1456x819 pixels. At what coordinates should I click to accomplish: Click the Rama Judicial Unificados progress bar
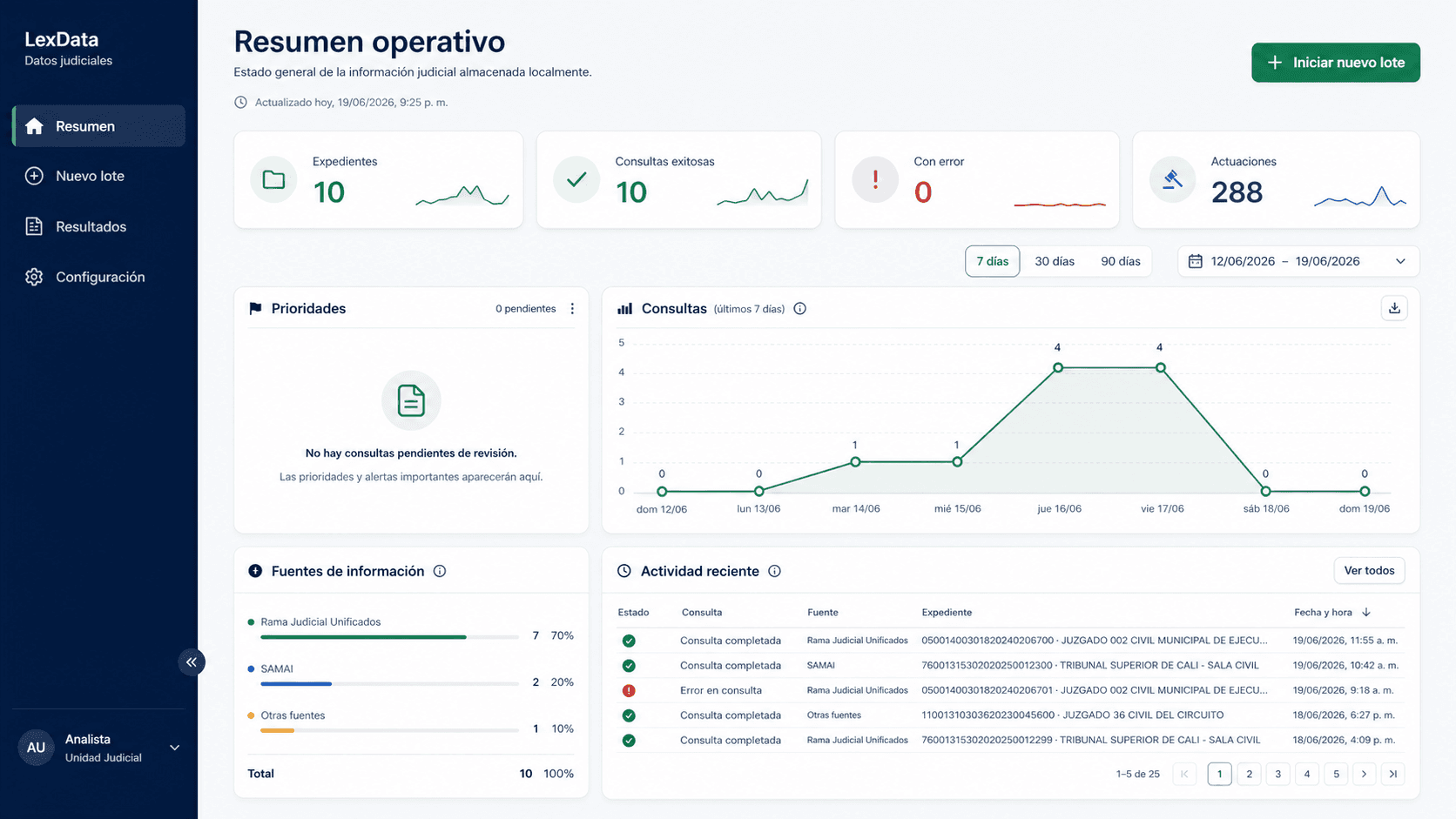pyautogui.click(x=389, y=637)
